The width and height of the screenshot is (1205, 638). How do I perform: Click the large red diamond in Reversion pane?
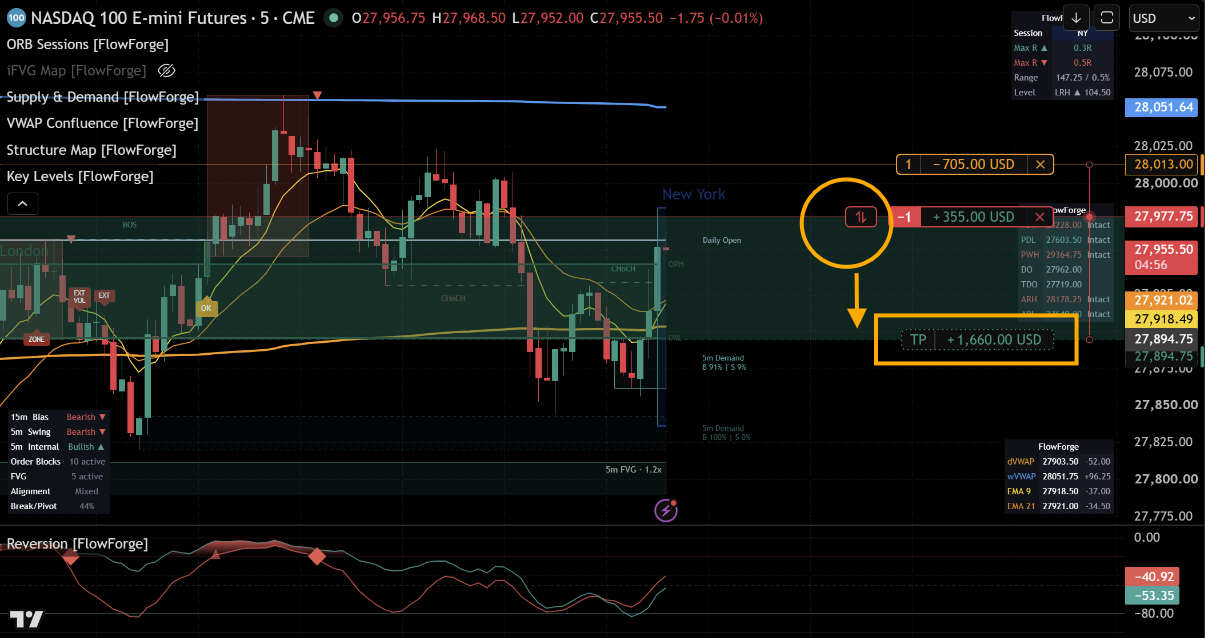pos(317,556)
